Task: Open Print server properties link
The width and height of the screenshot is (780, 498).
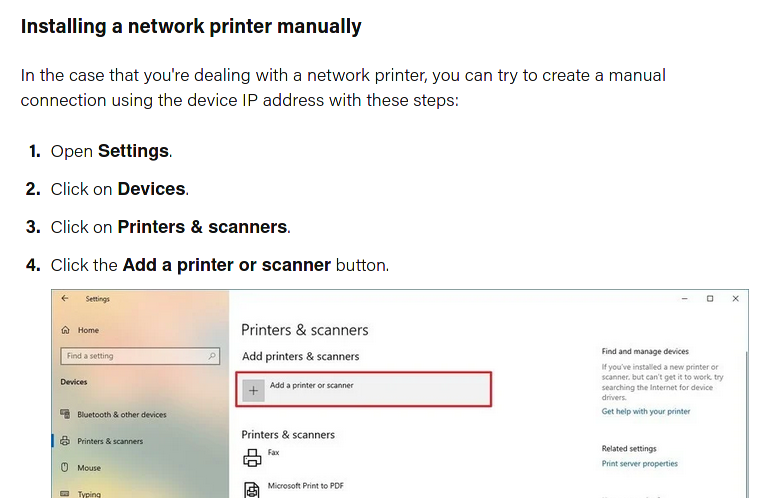Action: [640, 464]
